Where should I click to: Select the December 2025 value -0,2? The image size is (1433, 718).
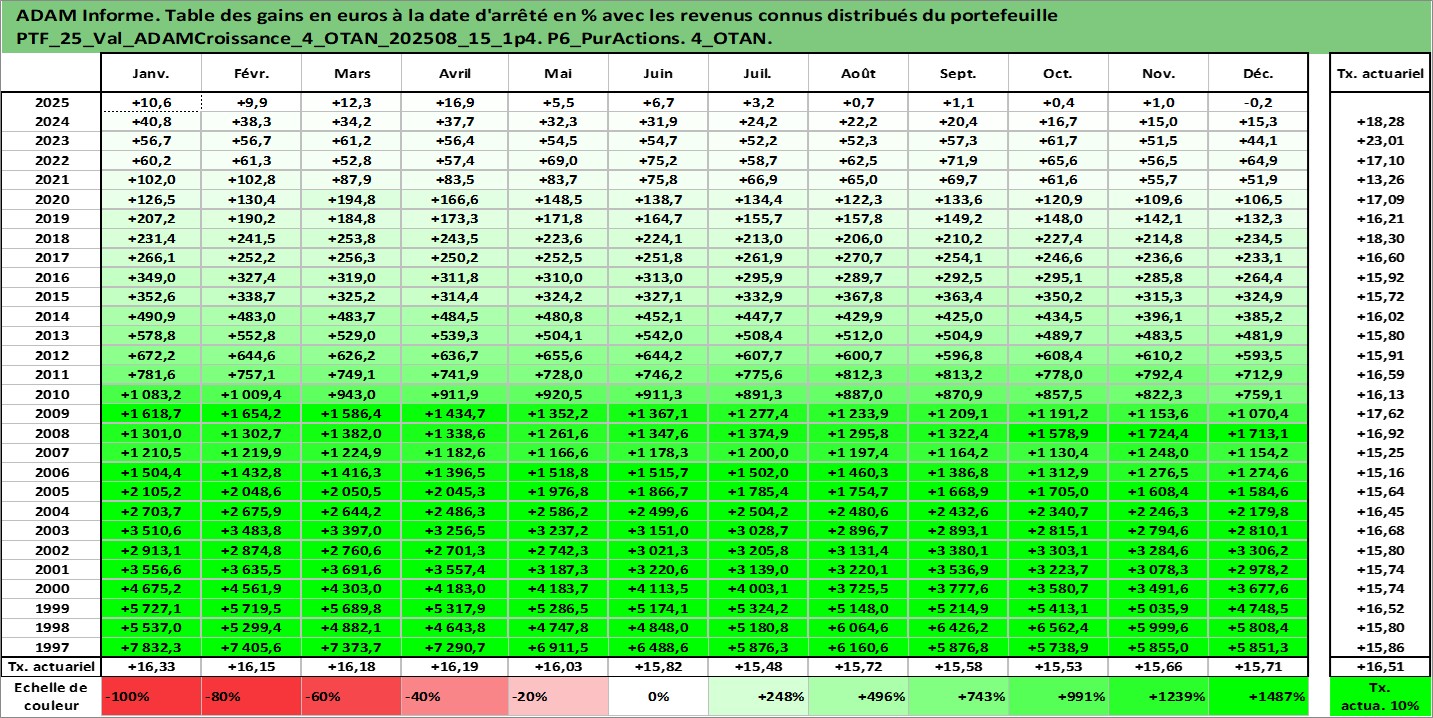pos(1258,102)
